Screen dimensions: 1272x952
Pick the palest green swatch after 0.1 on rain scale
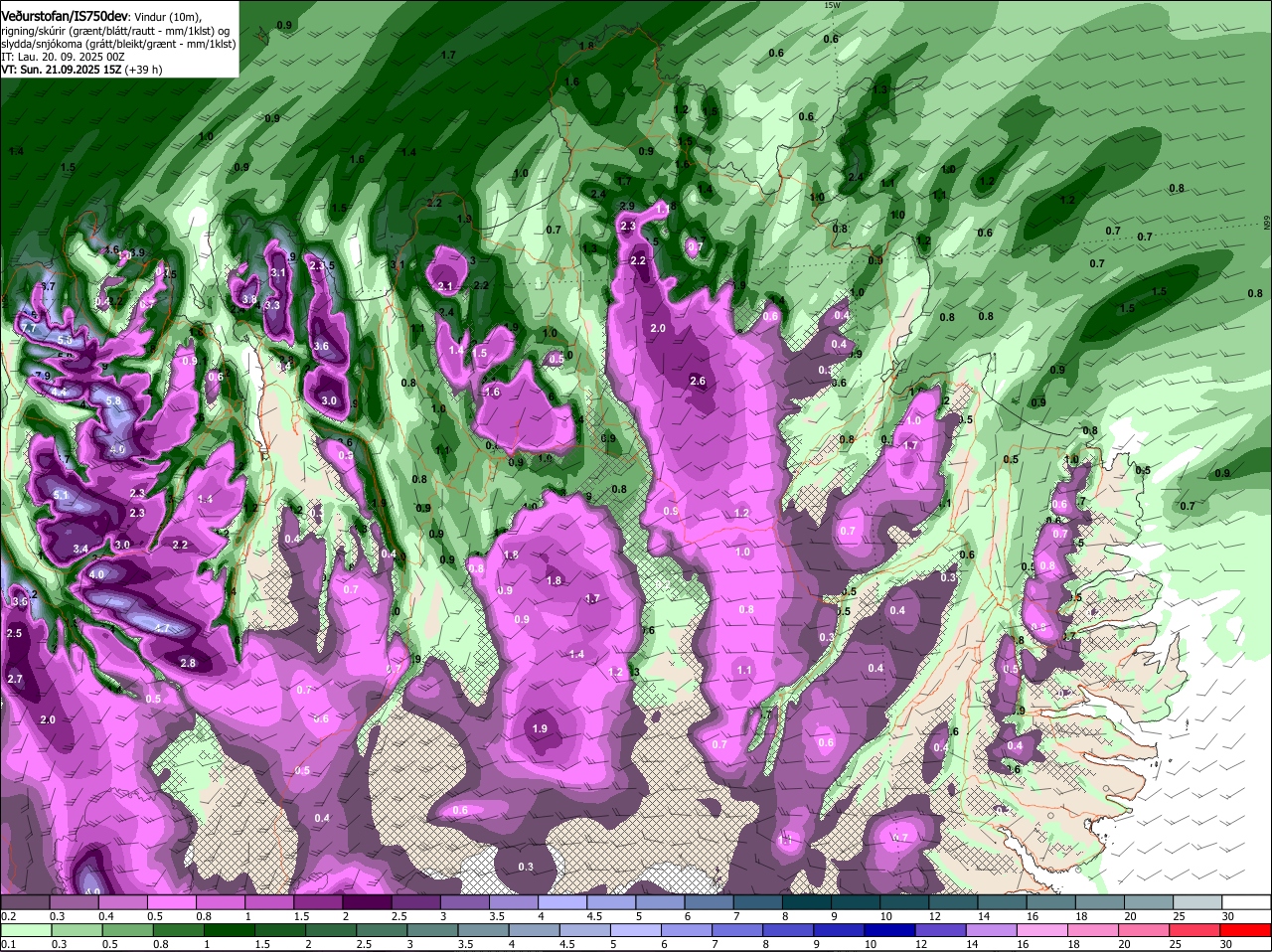click(x=25, y=929)
